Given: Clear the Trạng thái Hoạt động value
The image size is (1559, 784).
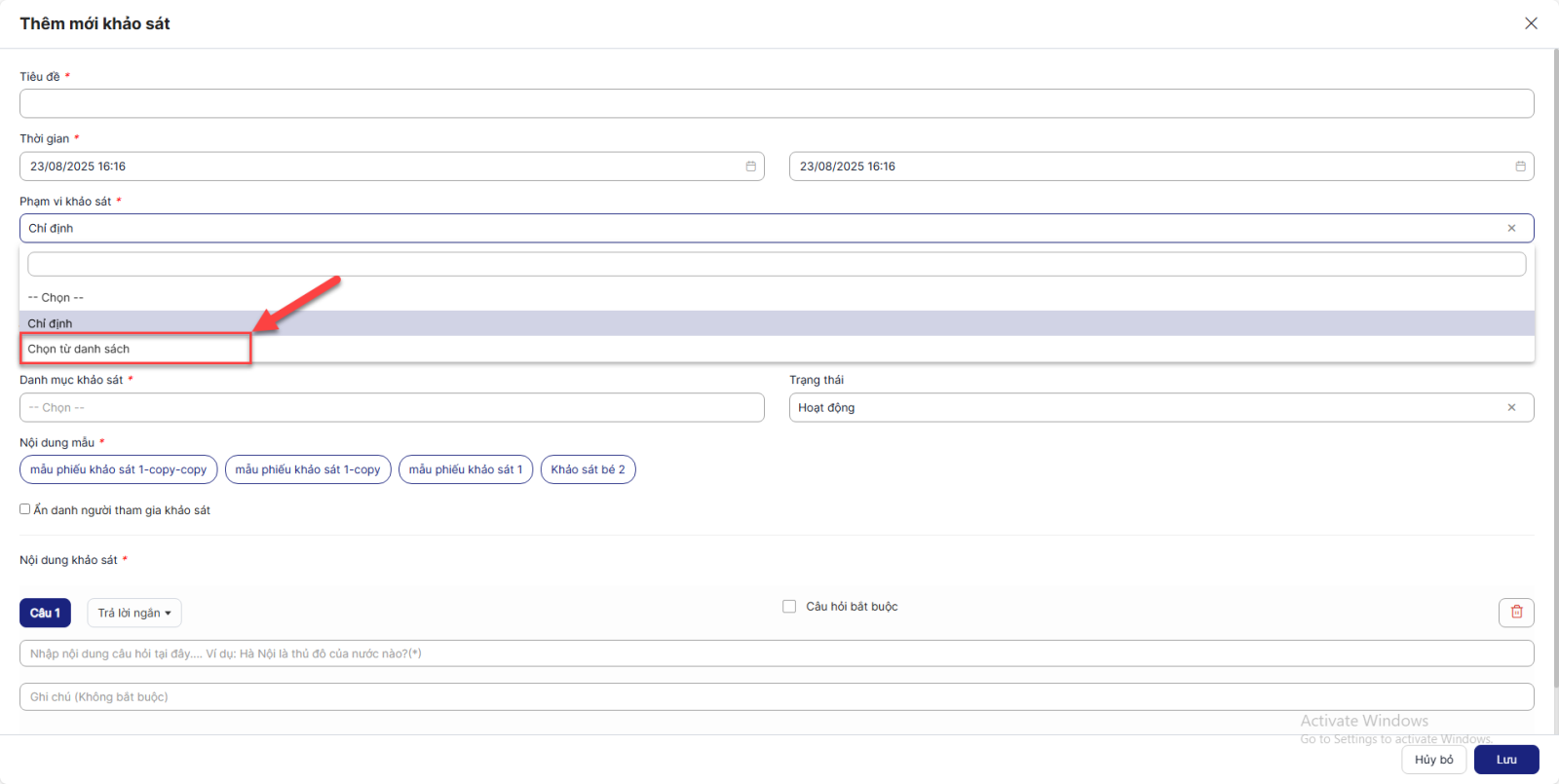Looking at the screenshot, I should pyautogui.click(x=1511, y=407).
